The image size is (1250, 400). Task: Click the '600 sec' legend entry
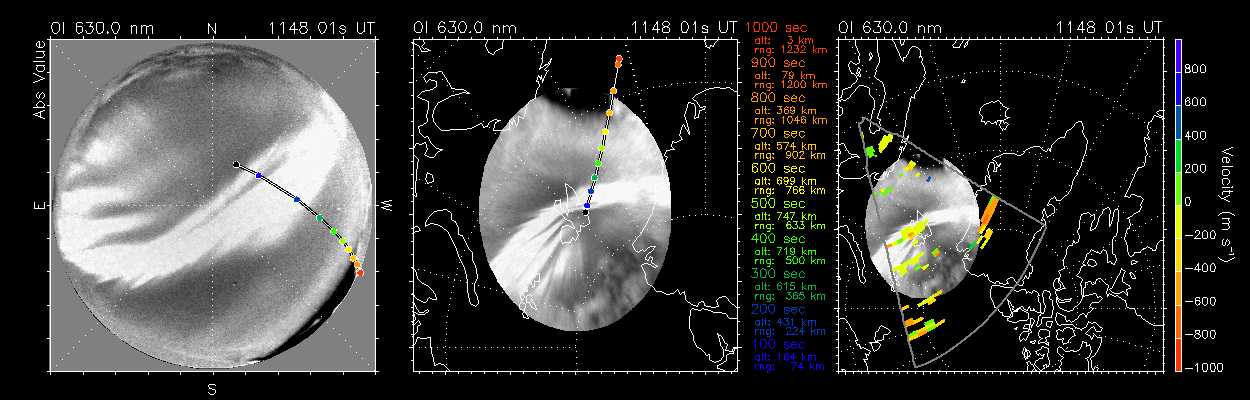777,168
